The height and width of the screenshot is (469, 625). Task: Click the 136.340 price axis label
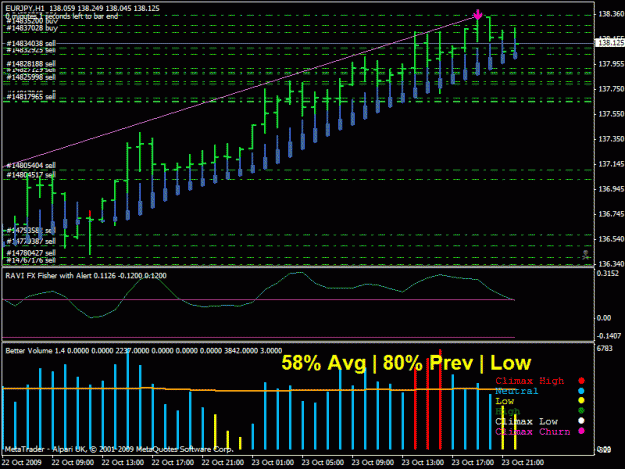611,264
